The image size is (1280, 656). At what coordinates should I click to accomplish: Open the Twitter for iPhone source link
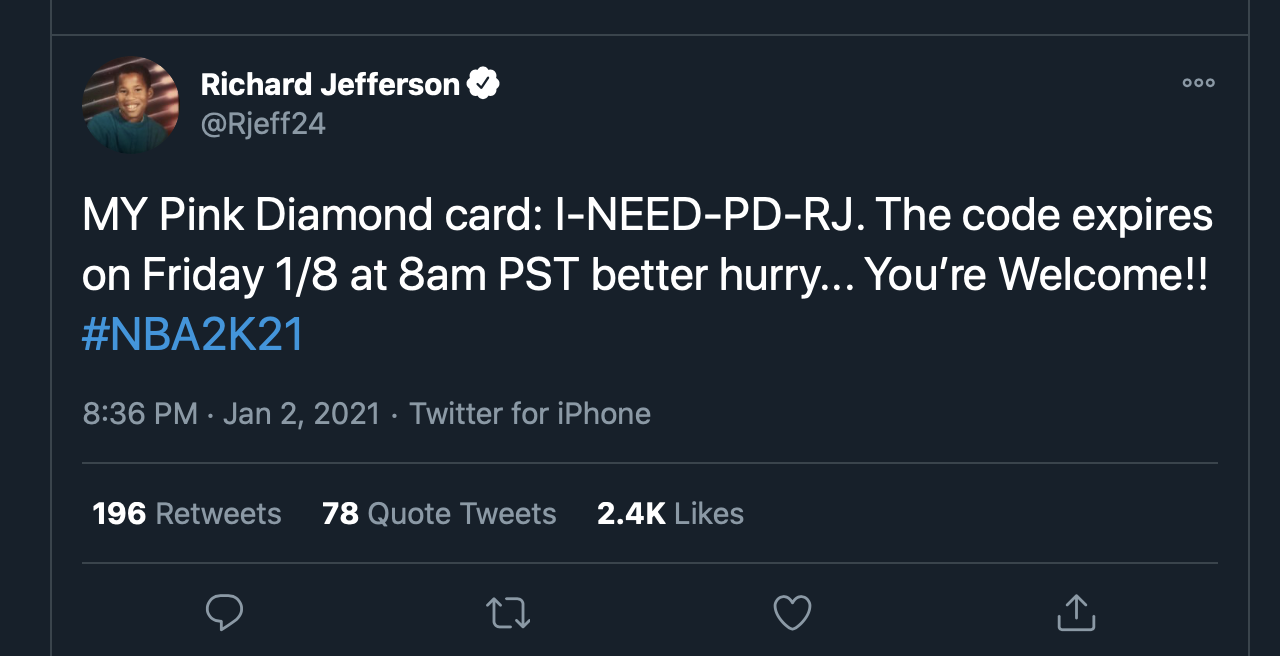point(530,414)
